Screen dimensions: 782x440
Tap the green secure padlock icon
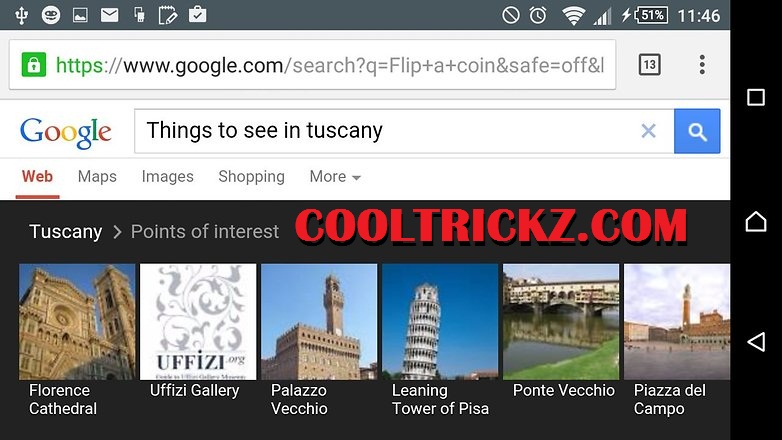point(33,65)
